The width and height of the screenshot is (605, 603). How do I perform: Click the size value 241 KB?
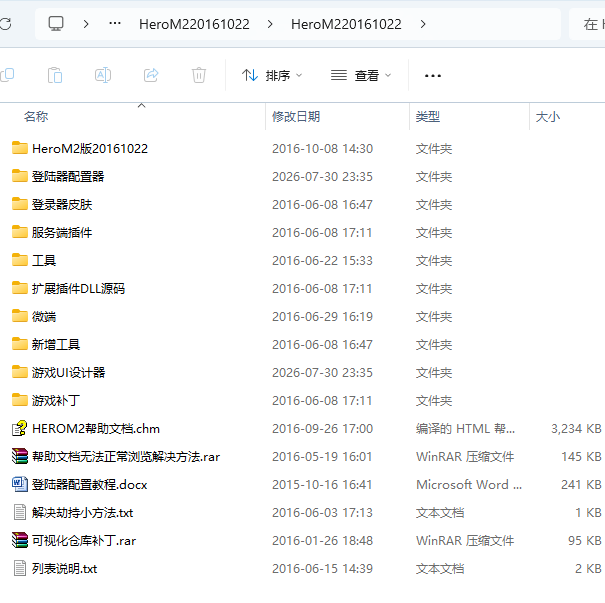(x=581, y=485)
